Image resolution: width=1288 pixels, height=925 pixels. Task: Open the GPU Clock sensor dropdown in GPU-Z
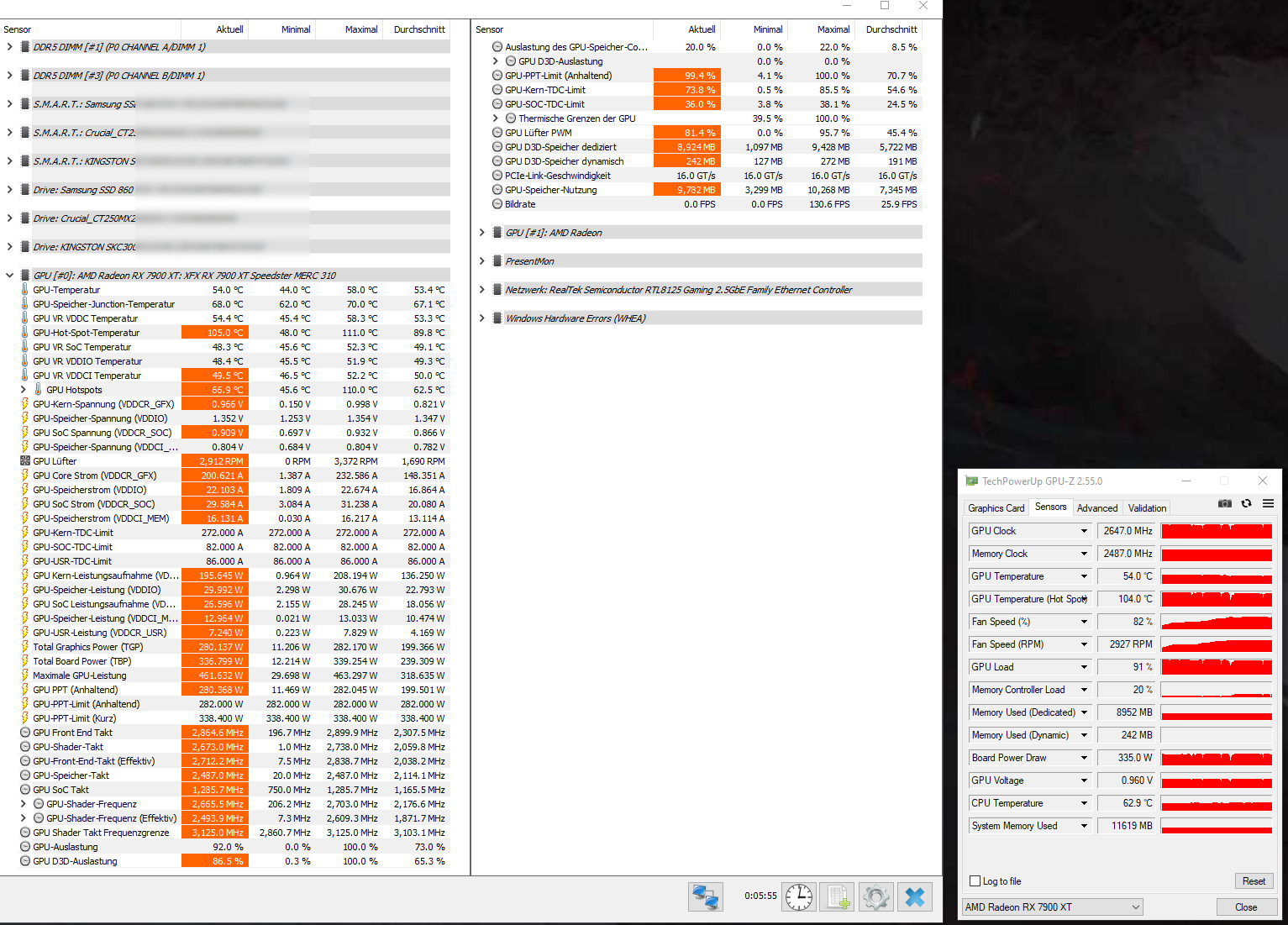pyautogui.click(x=1084, y=531)
